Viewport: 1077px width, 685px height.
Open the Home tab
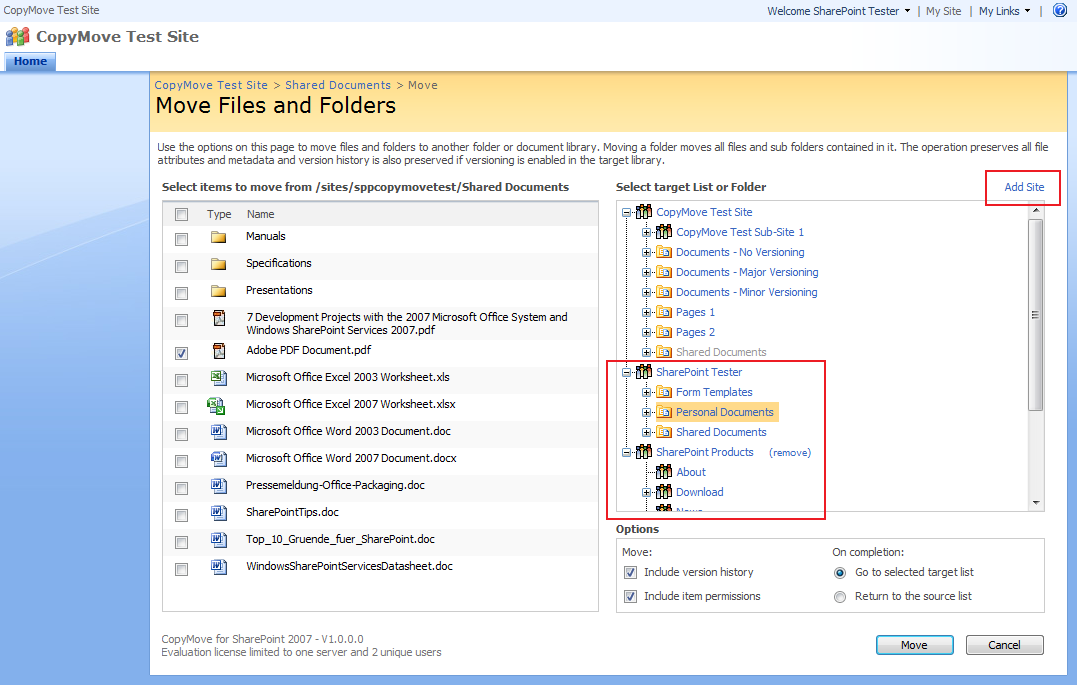[x=30, y=61]
